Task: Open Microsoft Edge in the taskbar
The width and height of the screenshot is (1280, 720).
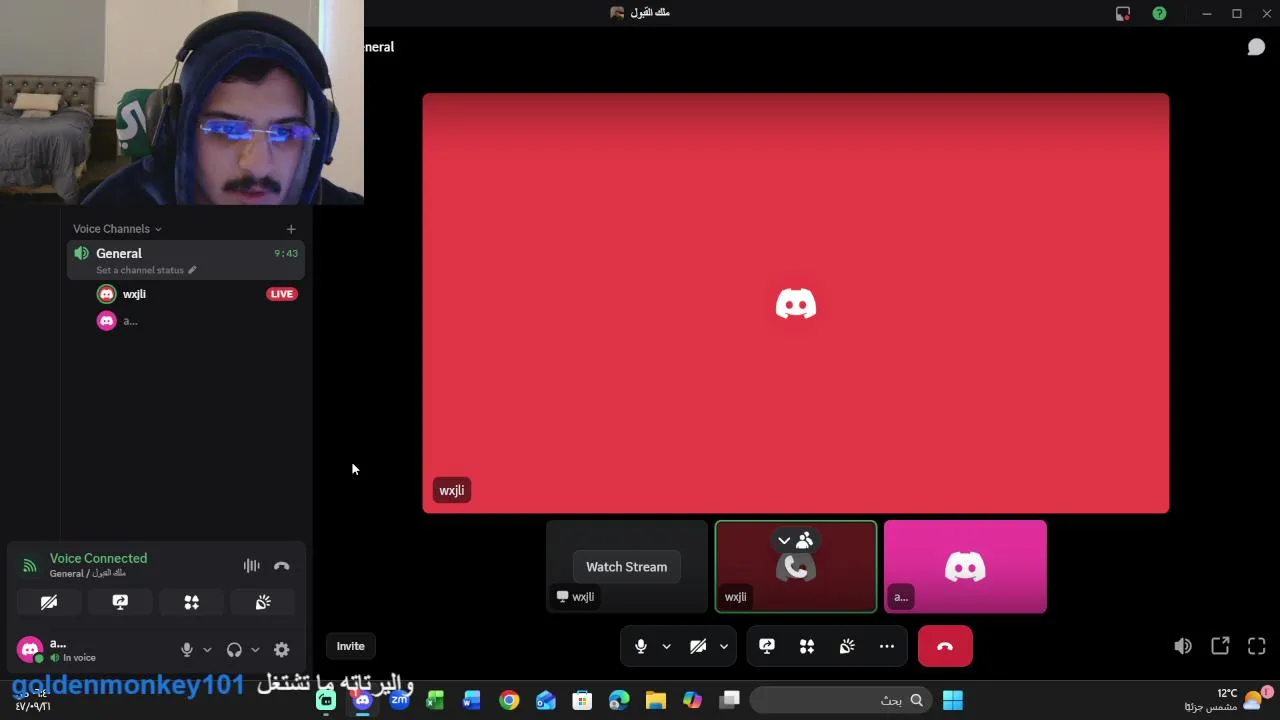Action: click(619, 701)
